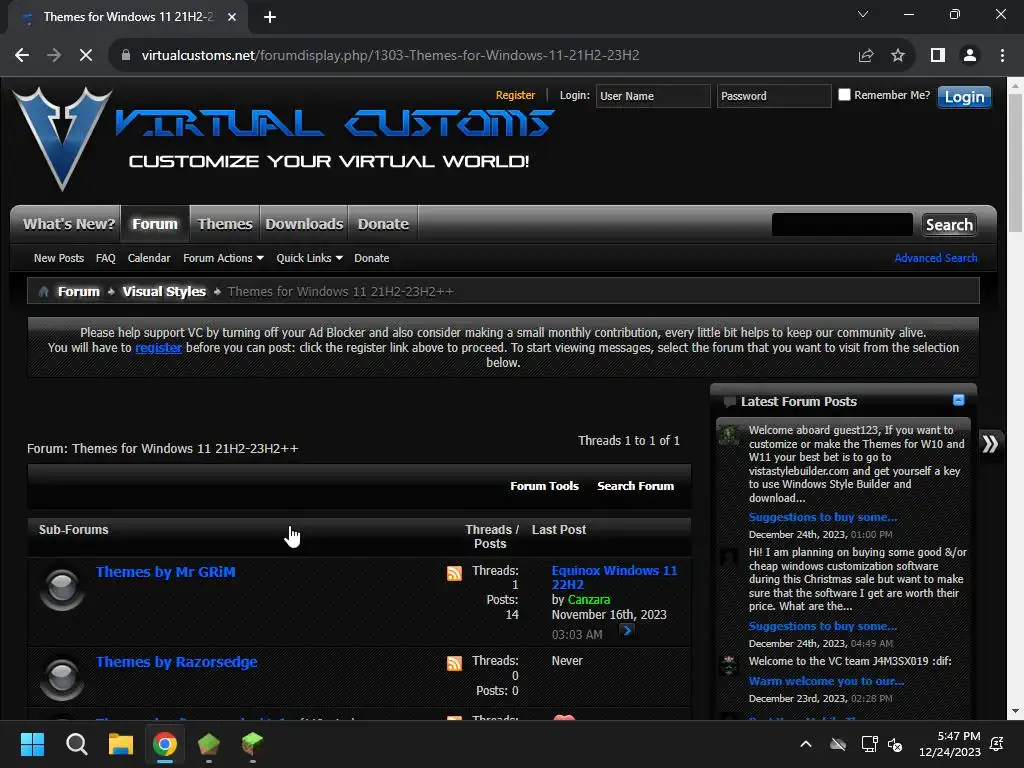Click the Login button
The height and width of the screenshot is (768, 1024).
coord(964,97)
